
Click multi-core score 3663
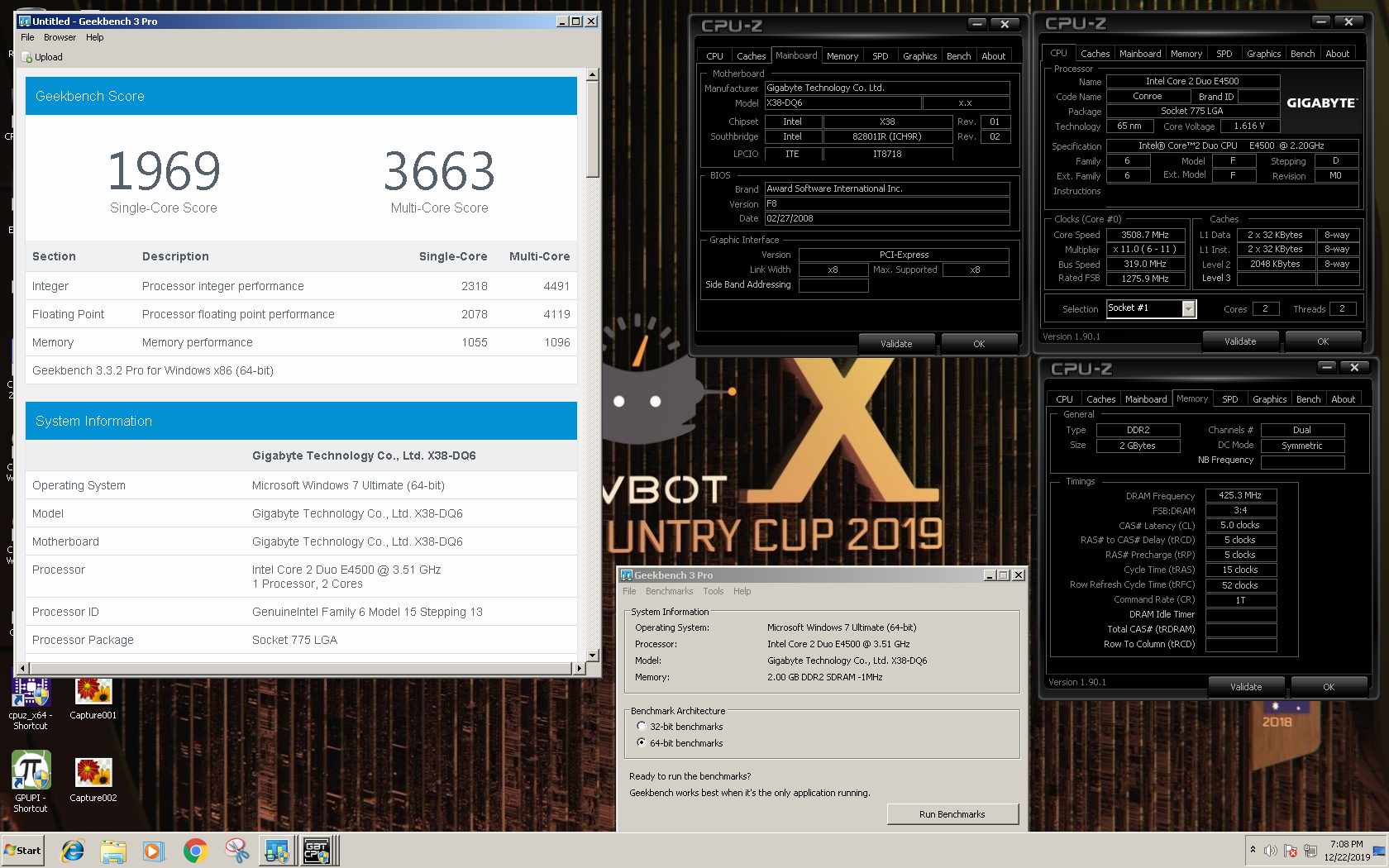click(439, 171)
